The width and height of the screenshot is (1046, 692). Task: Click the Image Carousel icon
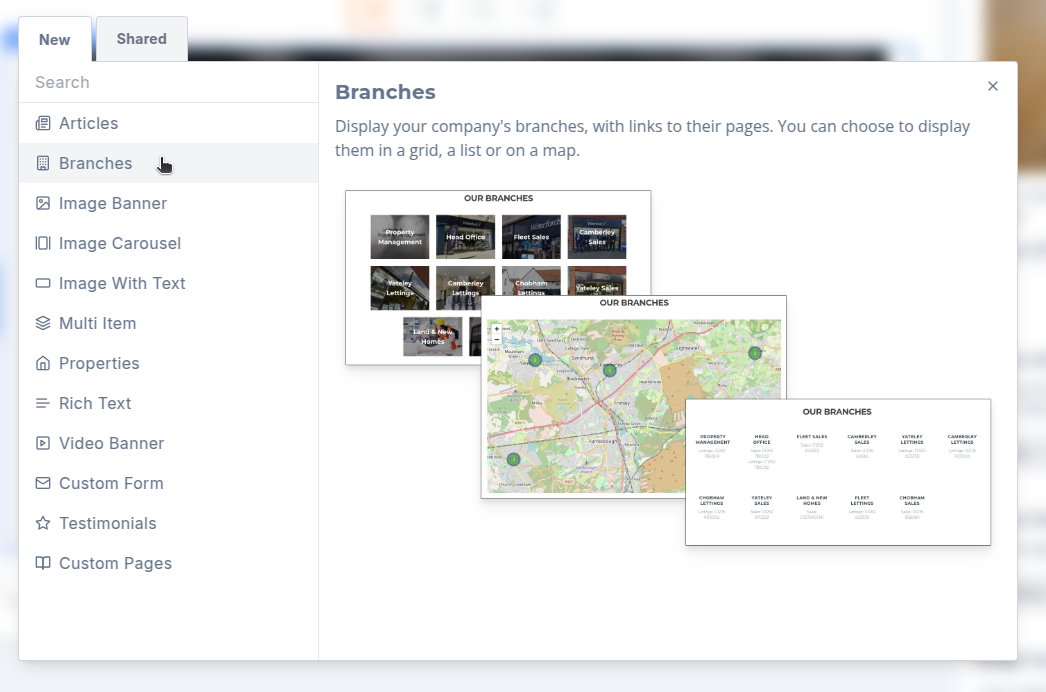pos(43,244)
